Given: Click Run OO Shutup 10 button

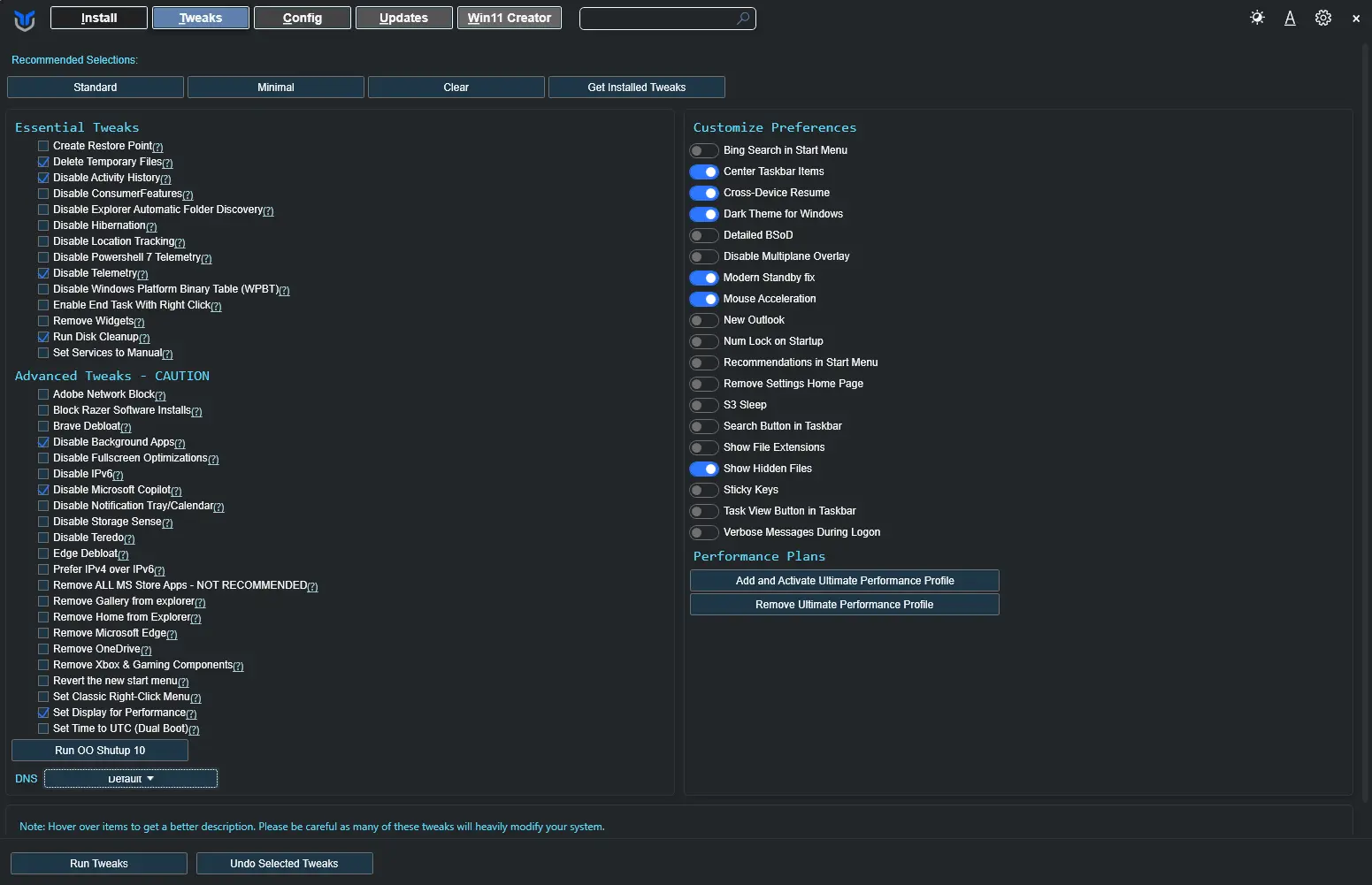Looking at the screenshot, I should point(100,751).
